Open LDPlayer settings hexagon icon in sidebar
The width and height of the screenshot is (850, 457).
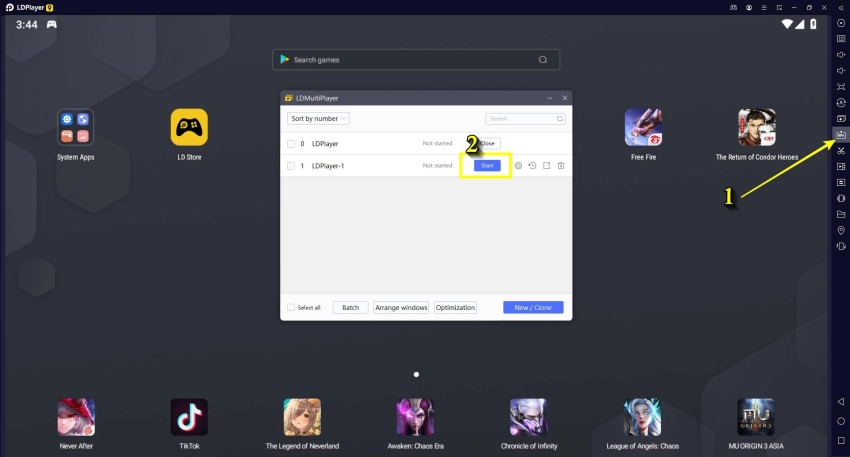[x=841, y=23]
